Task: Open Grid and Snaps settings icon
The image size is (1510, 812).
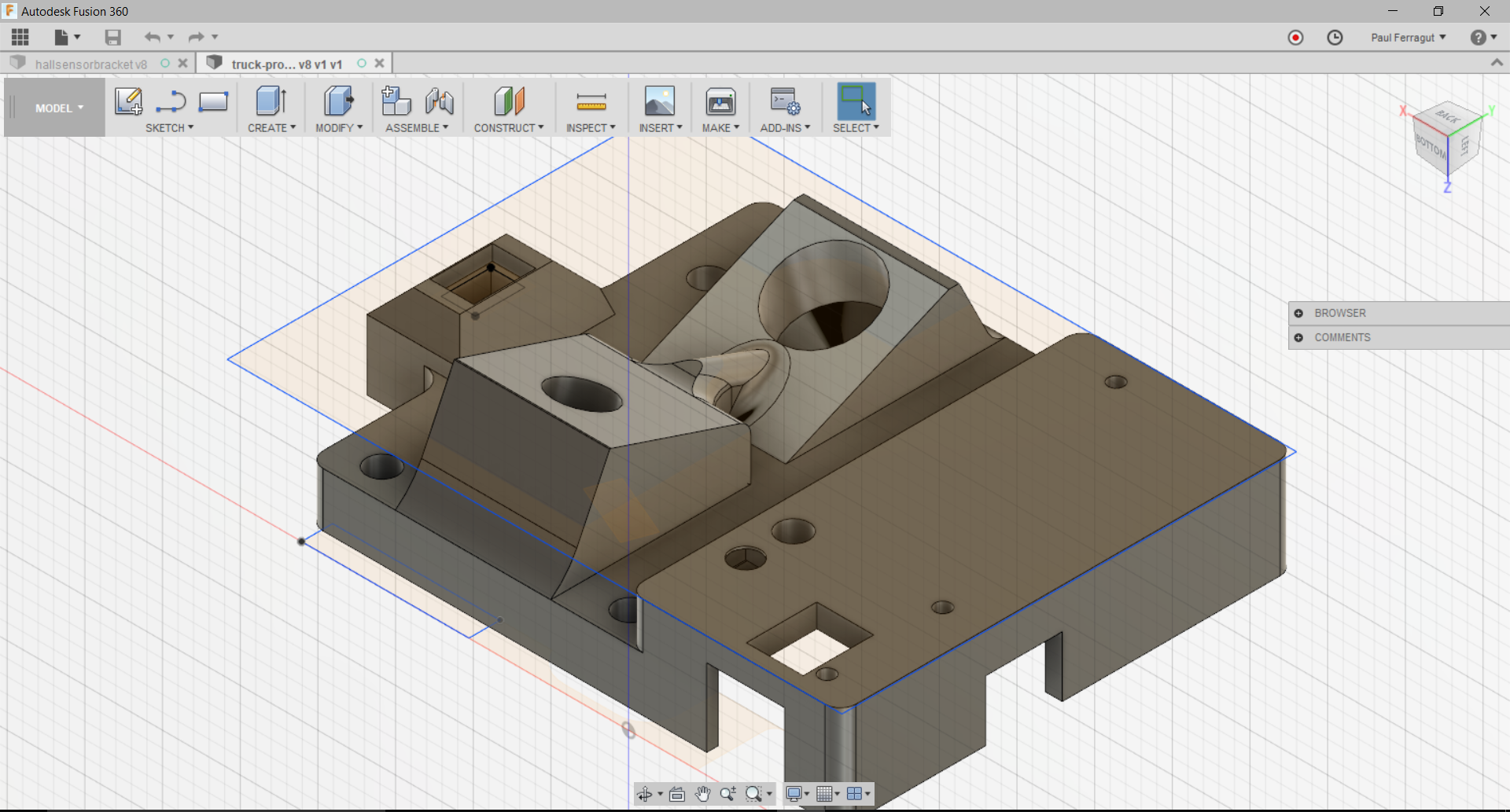Action: (823, 794)
